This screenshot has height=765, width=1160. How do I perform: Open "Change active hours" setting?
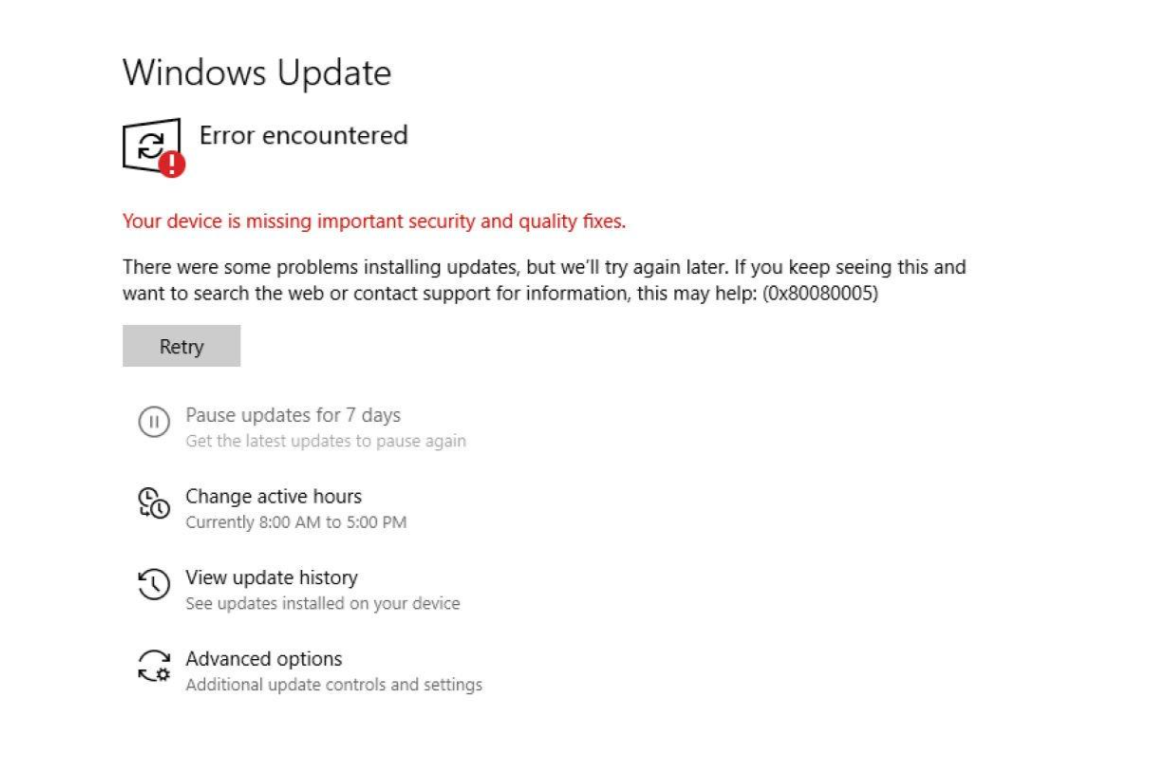pyautogui.click(x=273, y=496)
